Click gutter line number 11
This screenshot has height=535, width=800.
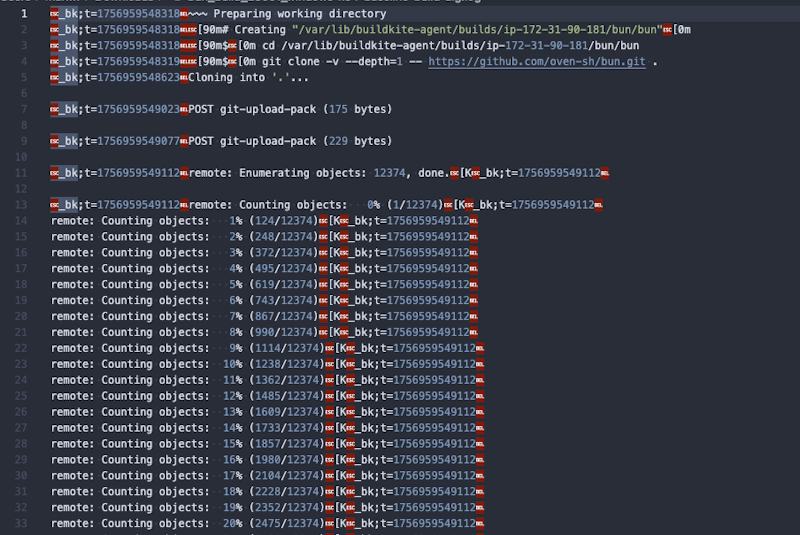pos(21,173)
